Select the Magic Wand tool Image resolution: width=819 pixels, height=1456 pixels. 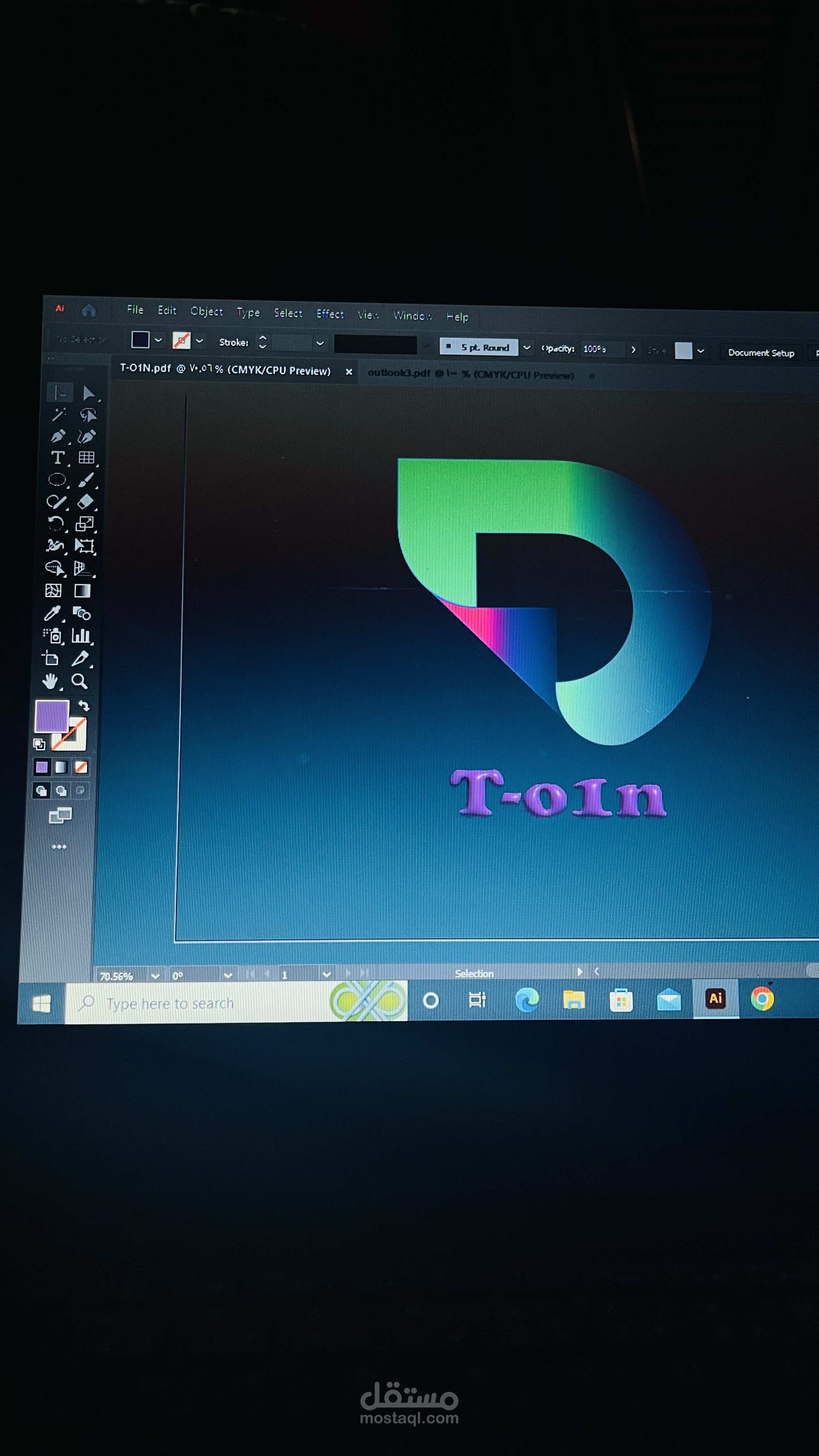point(58,415)
